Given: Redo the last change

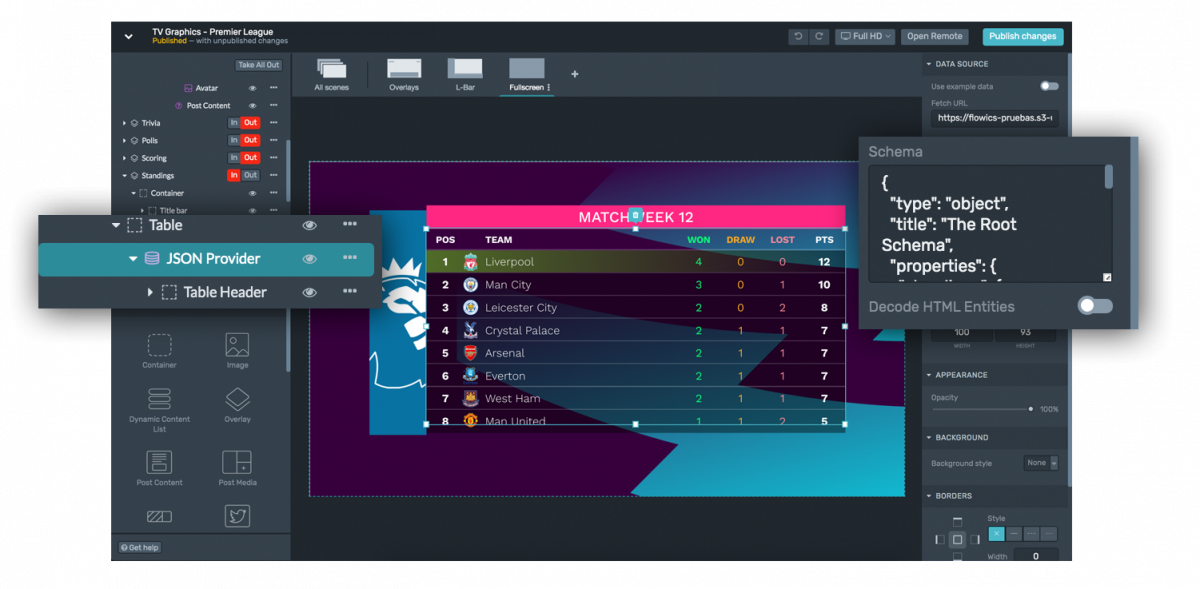Looking at the screenshot, I should [820, 36].
